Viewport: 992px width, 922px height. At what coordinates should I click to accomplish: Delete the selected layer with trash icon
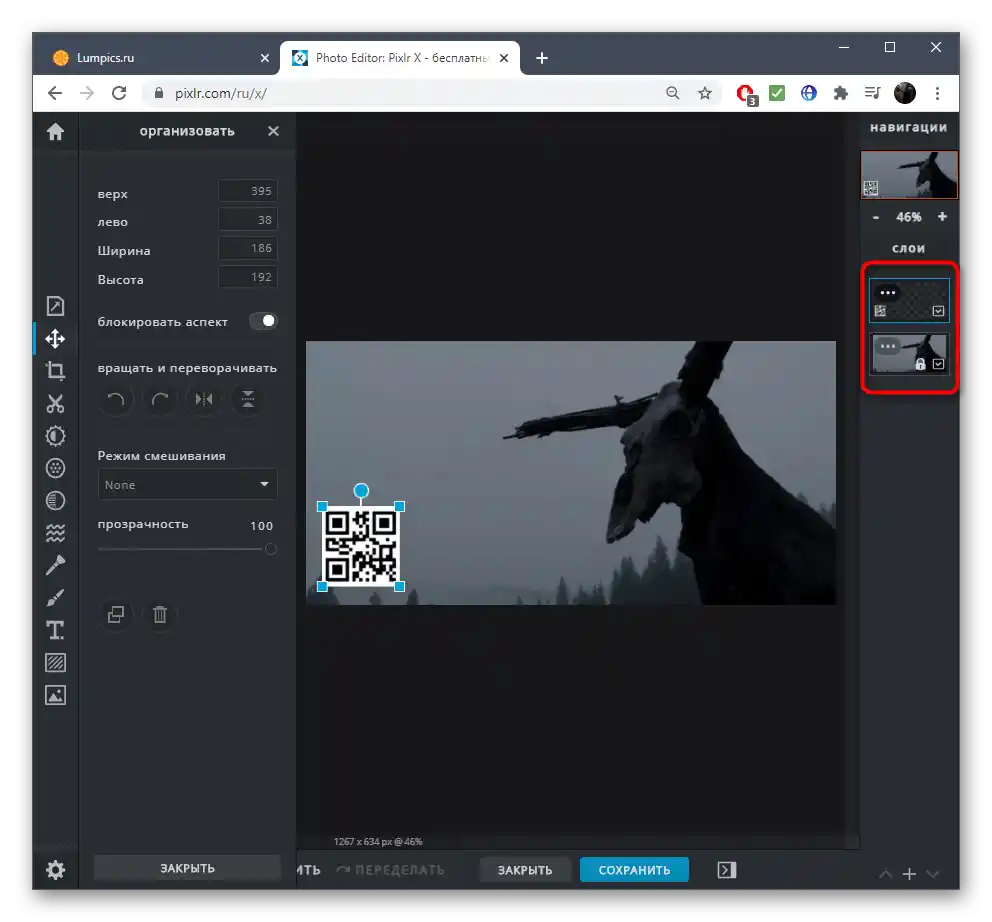[x=160, y=615]
